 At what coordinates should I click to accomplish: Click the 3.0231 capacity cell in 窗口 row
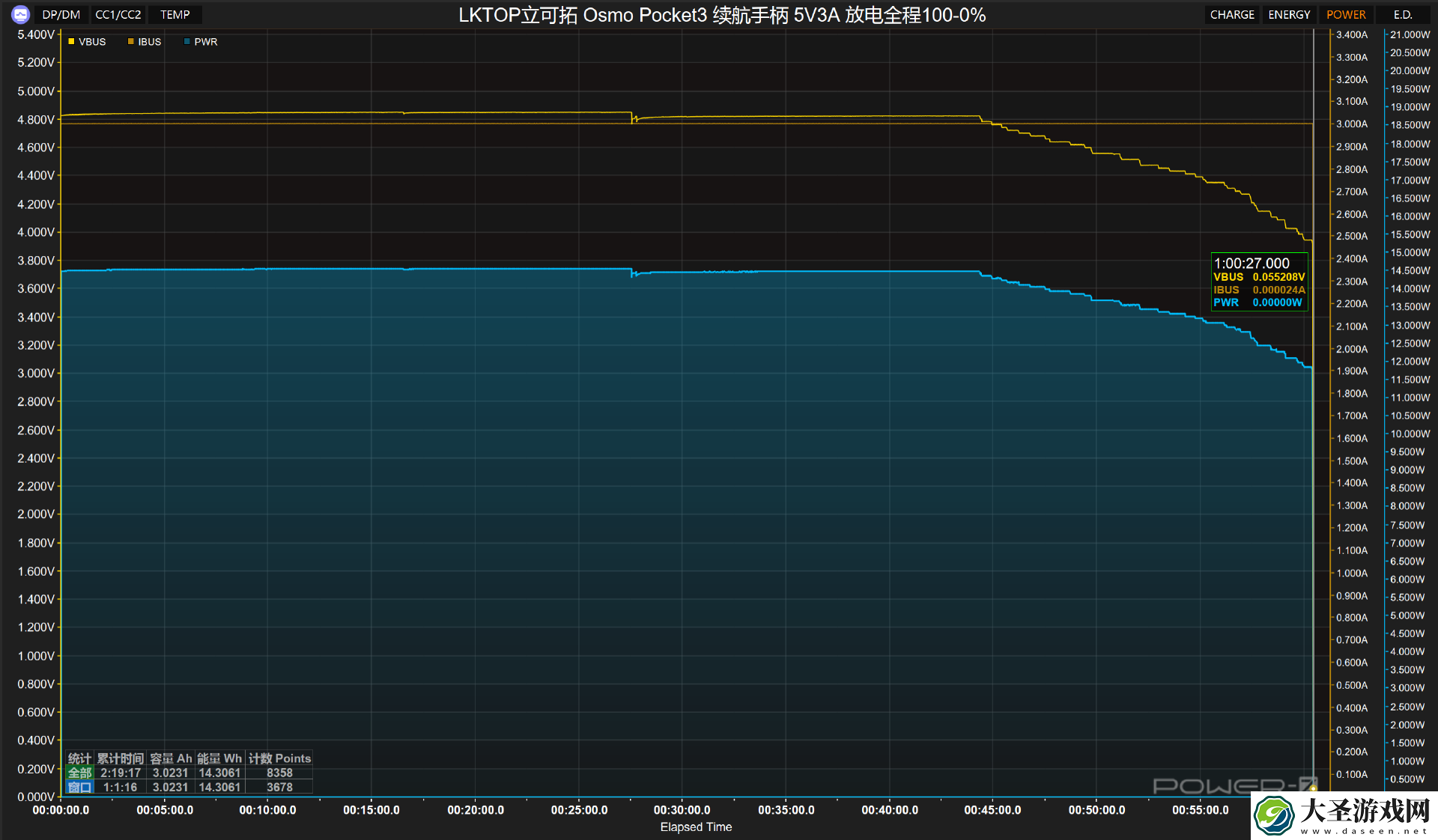coord(170,787)
